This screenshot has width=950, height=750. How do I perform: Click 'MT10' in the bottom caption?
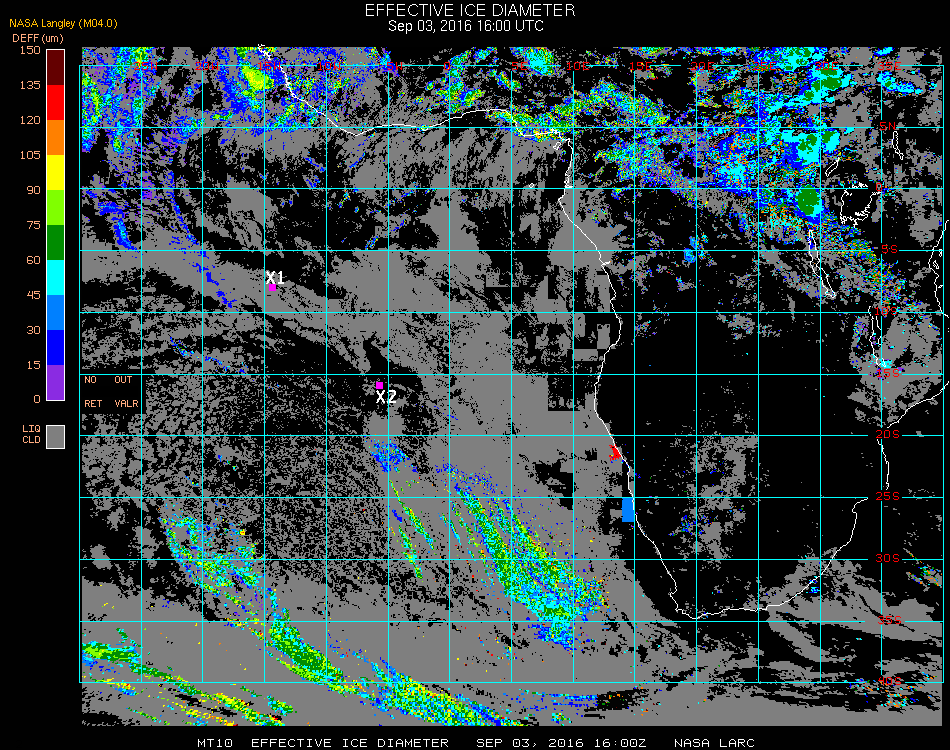214,743
